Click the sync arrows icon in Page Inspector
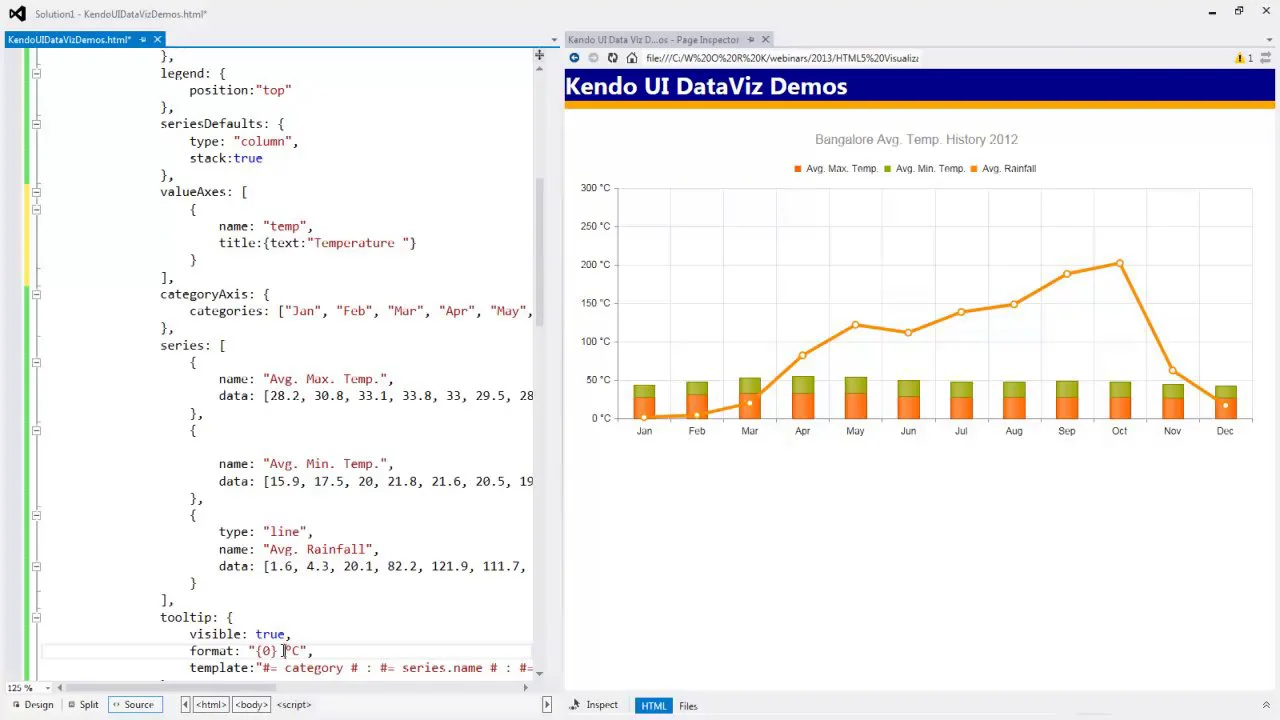The width and height of the screenshot is (1280, 720). (x=1266, y=58)
